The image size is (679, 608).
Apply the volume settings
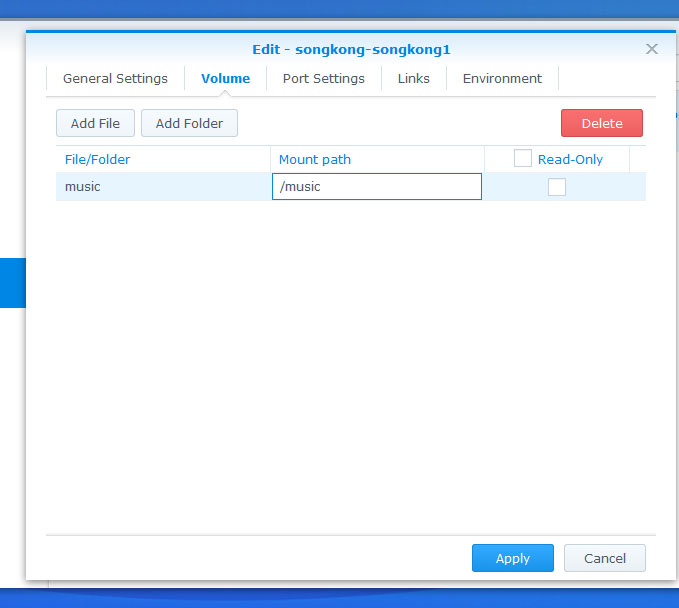(x=513, y=558)
